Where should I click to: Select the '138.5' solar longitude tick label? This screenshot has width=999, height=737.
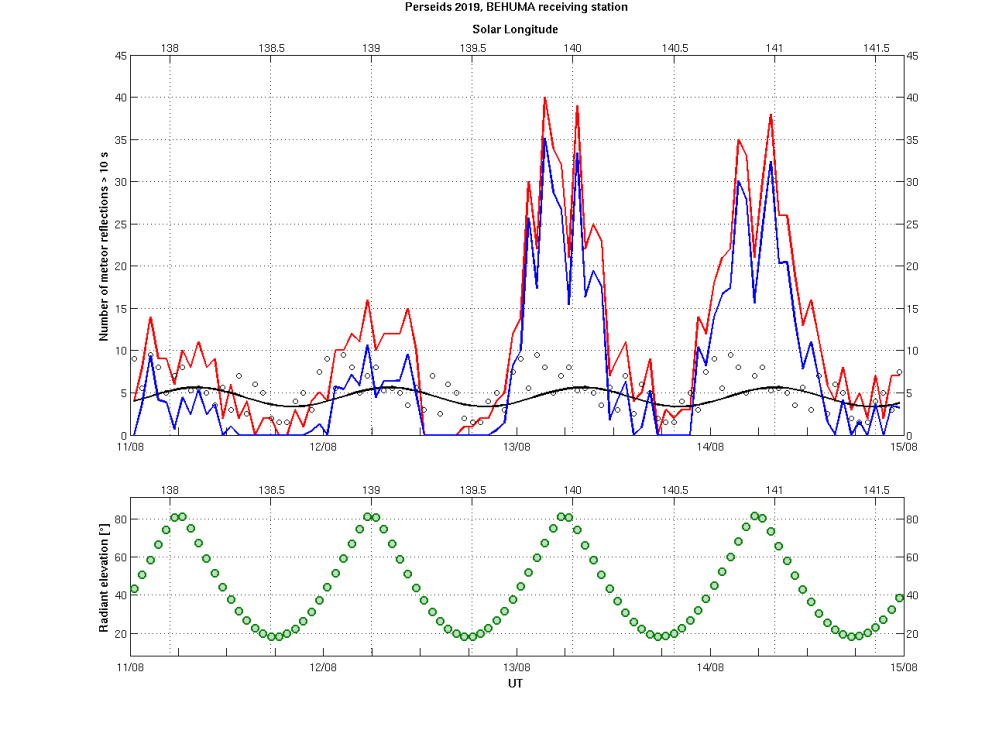(x=272, y=45)
